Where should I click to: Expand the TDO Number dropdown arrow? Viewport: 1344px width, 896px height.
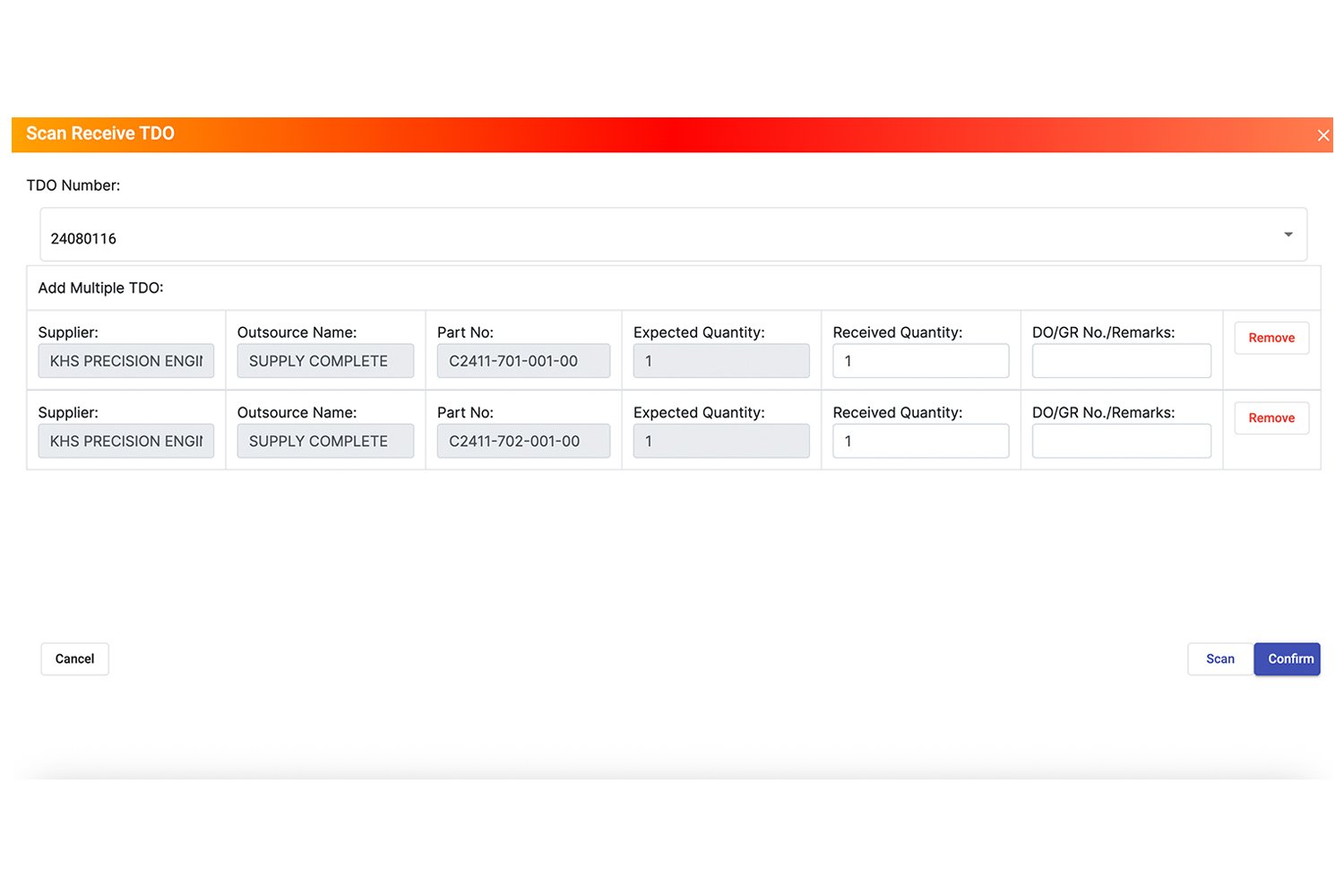point(1288,235)
